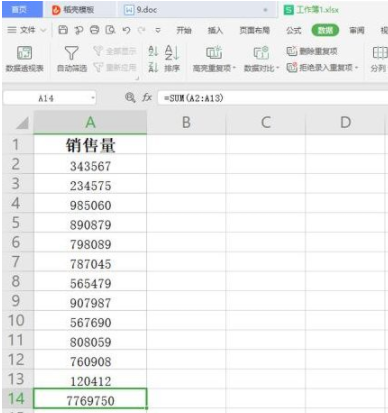Select column A header
Viewport: 388px width, 413px height.
(x=90, y=123)
